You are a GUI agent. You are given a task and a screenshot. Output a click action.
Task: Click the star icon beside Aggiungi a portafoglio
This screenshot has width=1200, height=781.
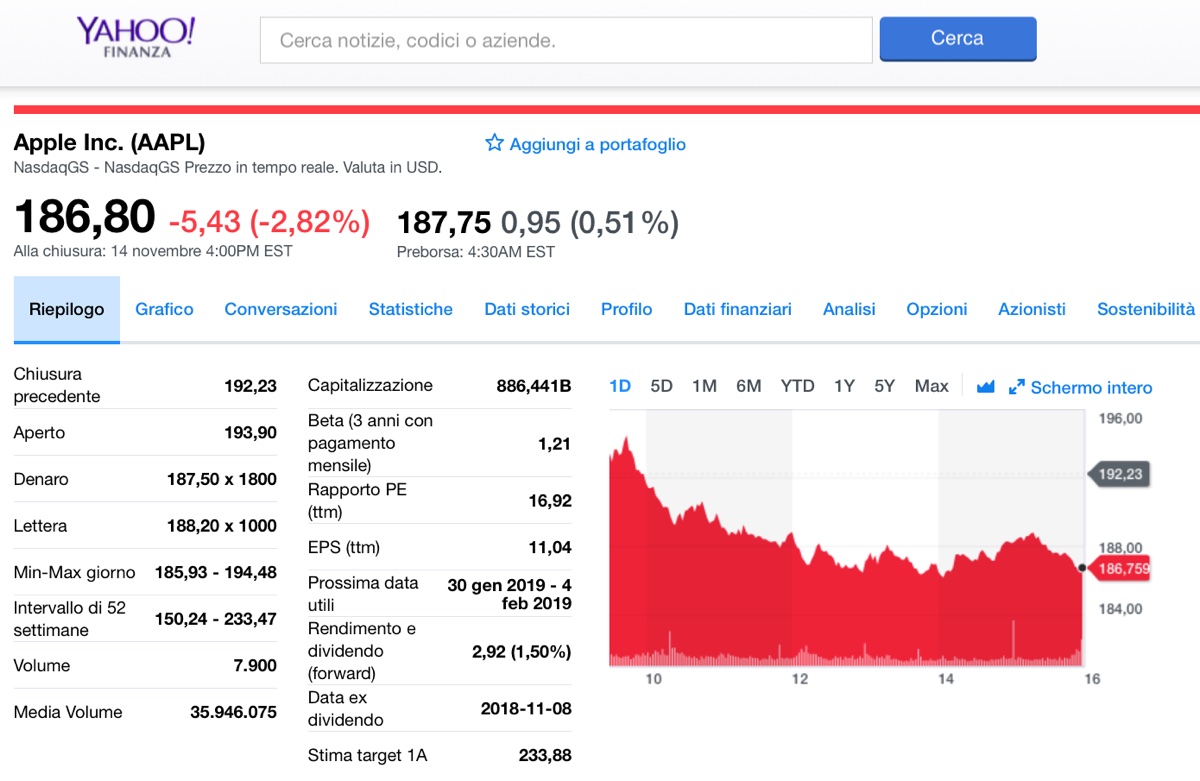(494, 143)
